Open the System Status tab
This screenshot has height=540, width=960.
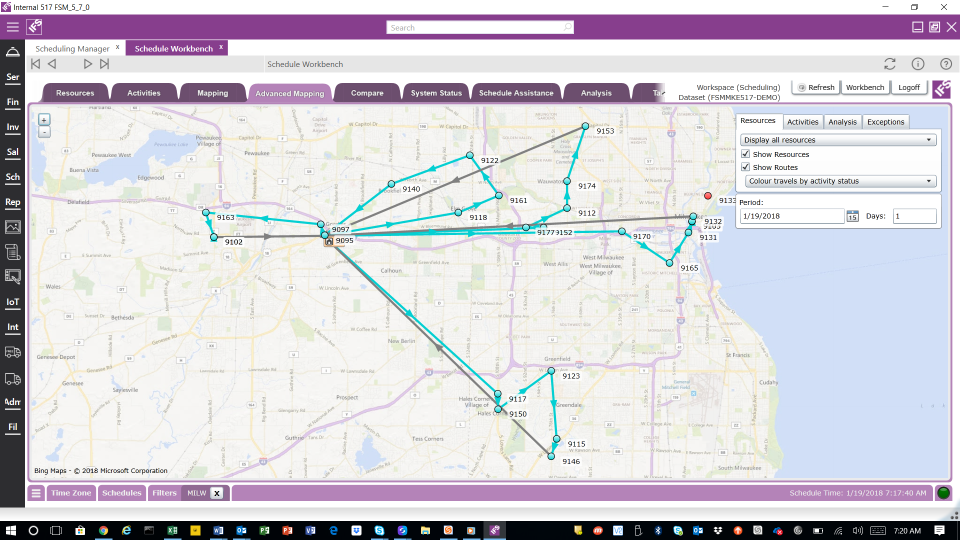pos(436,93)
